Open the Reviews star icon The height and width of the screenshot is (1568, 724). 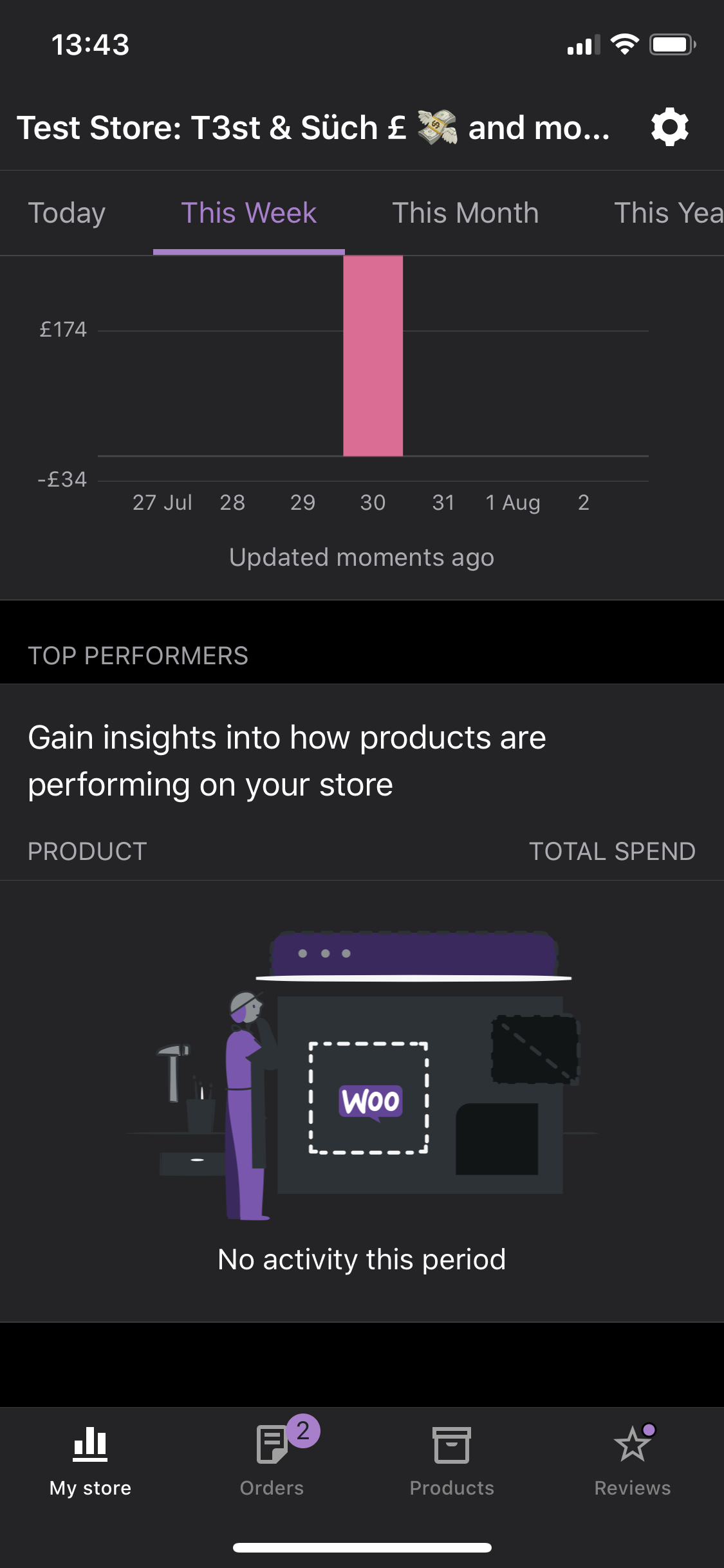point(633,1444)
